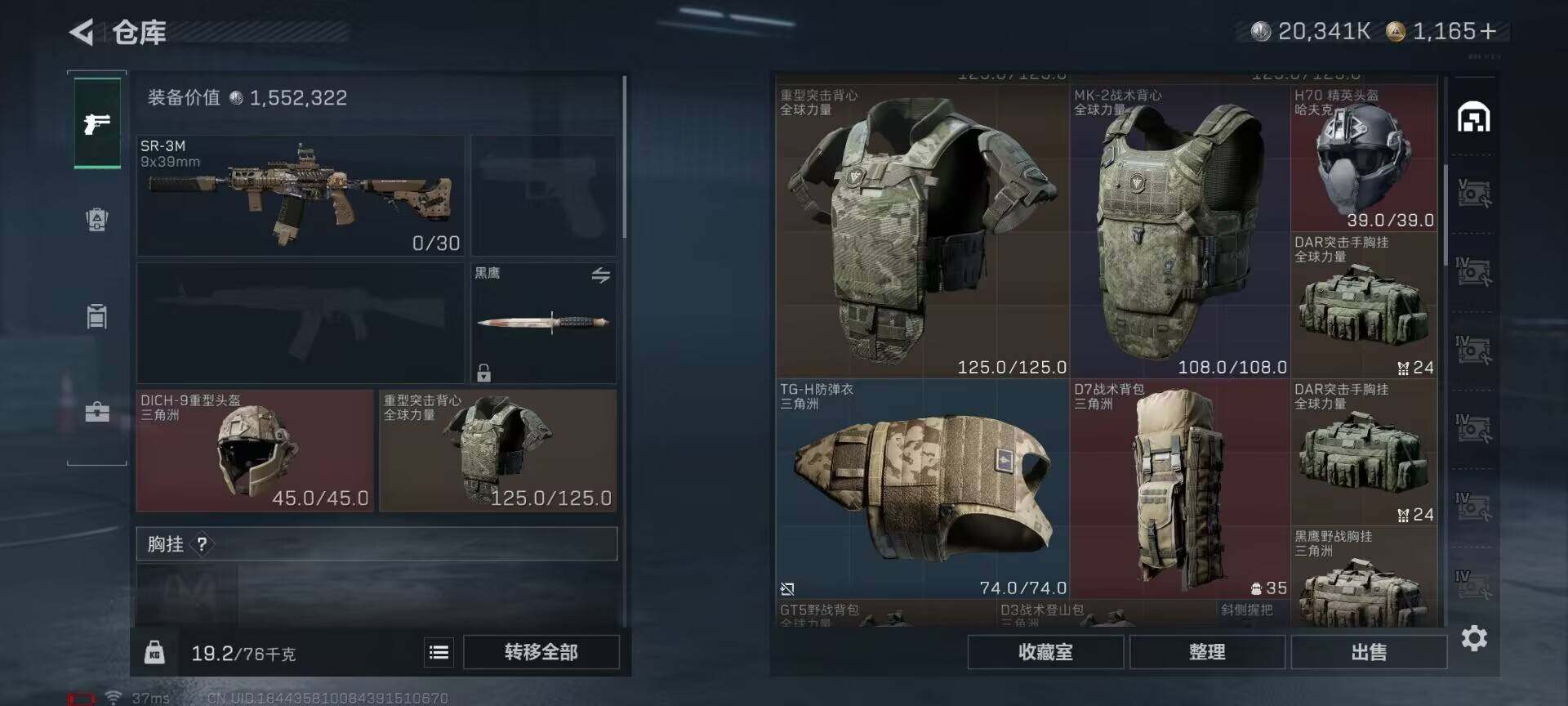1568x706 pixels.
Task: Select the H70 精英头盔 helmet item
Action: [x=1364, y=158]
